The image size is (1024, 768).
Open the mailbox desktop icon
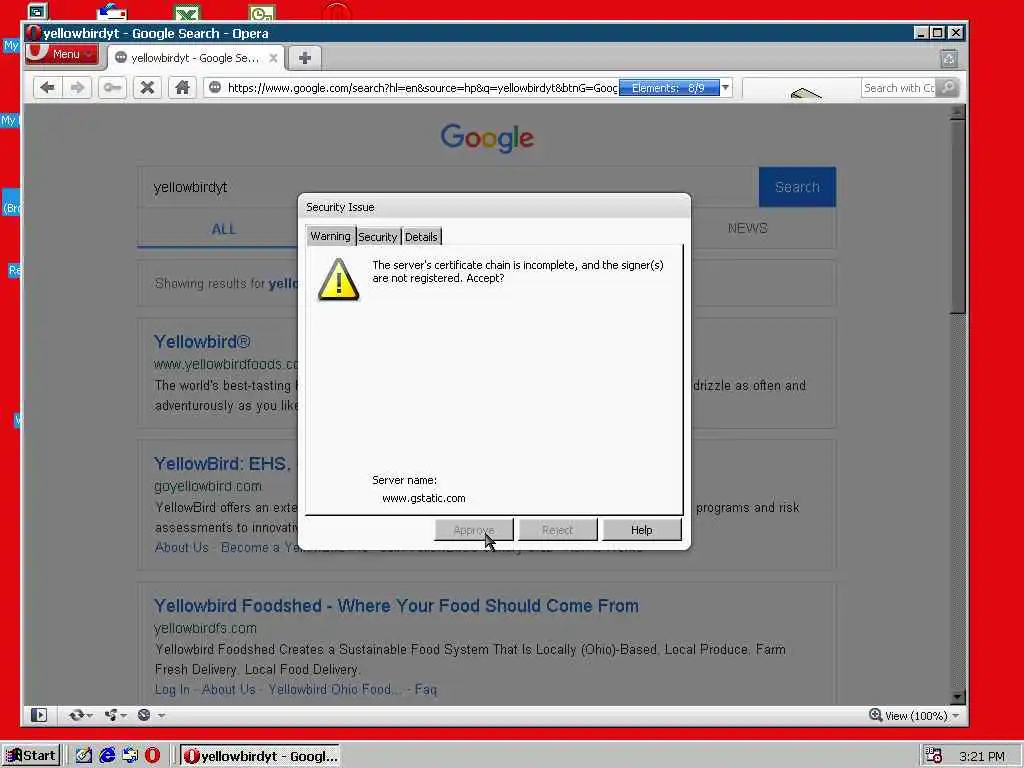[112, 11]
